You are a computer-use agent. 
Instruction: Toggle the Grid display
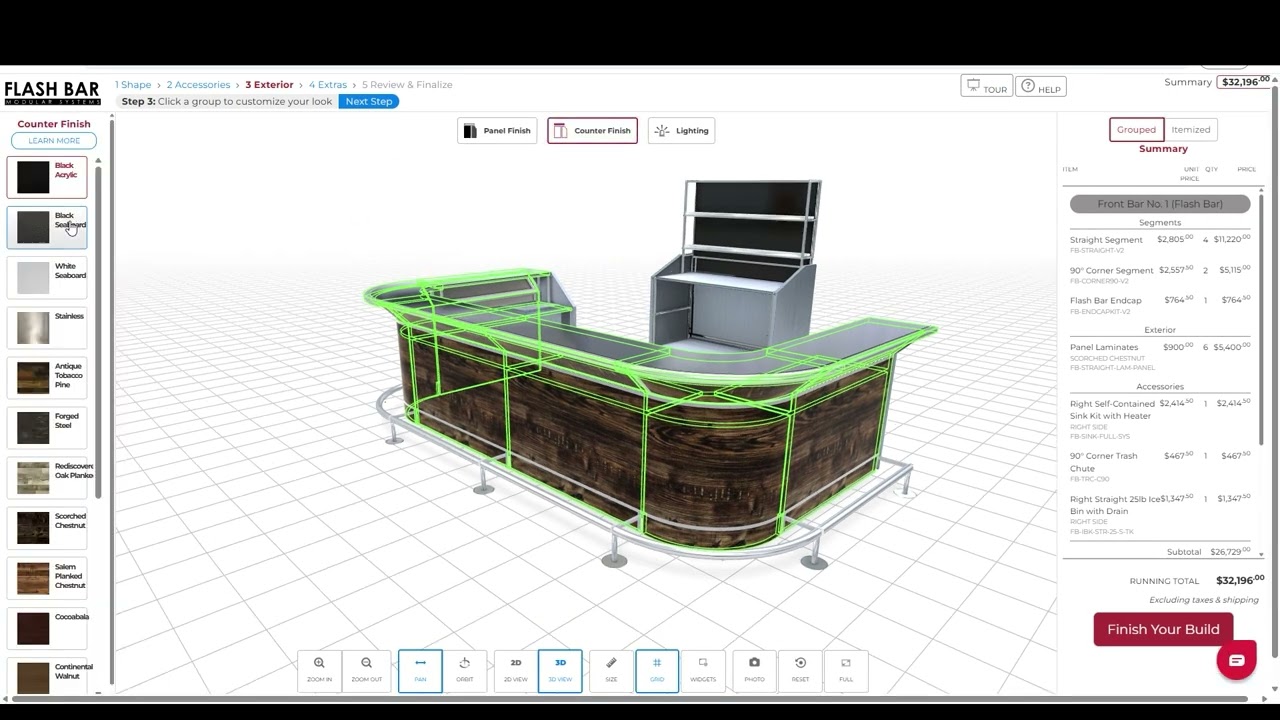[657, 670]
